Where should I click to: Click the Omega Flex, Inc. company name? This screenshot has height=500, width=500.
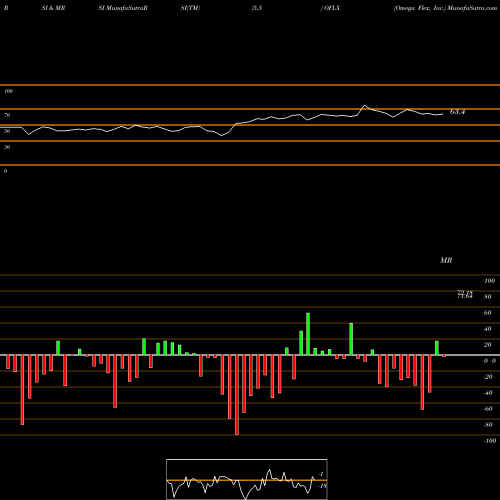pos(419,8)
